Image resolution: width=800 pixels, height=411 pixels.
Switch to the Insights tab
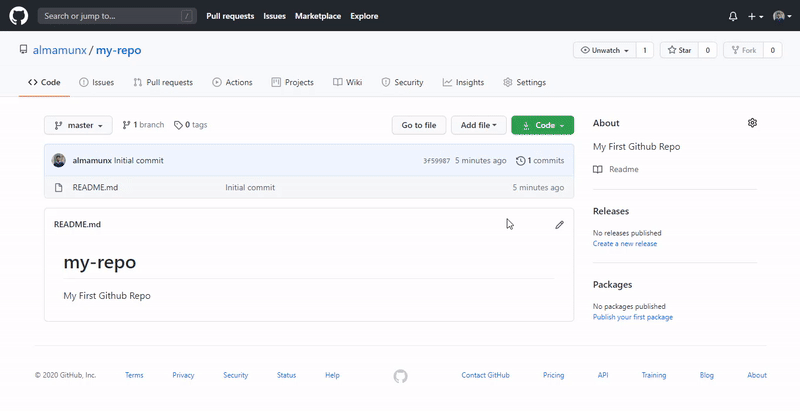click(463, 82)
